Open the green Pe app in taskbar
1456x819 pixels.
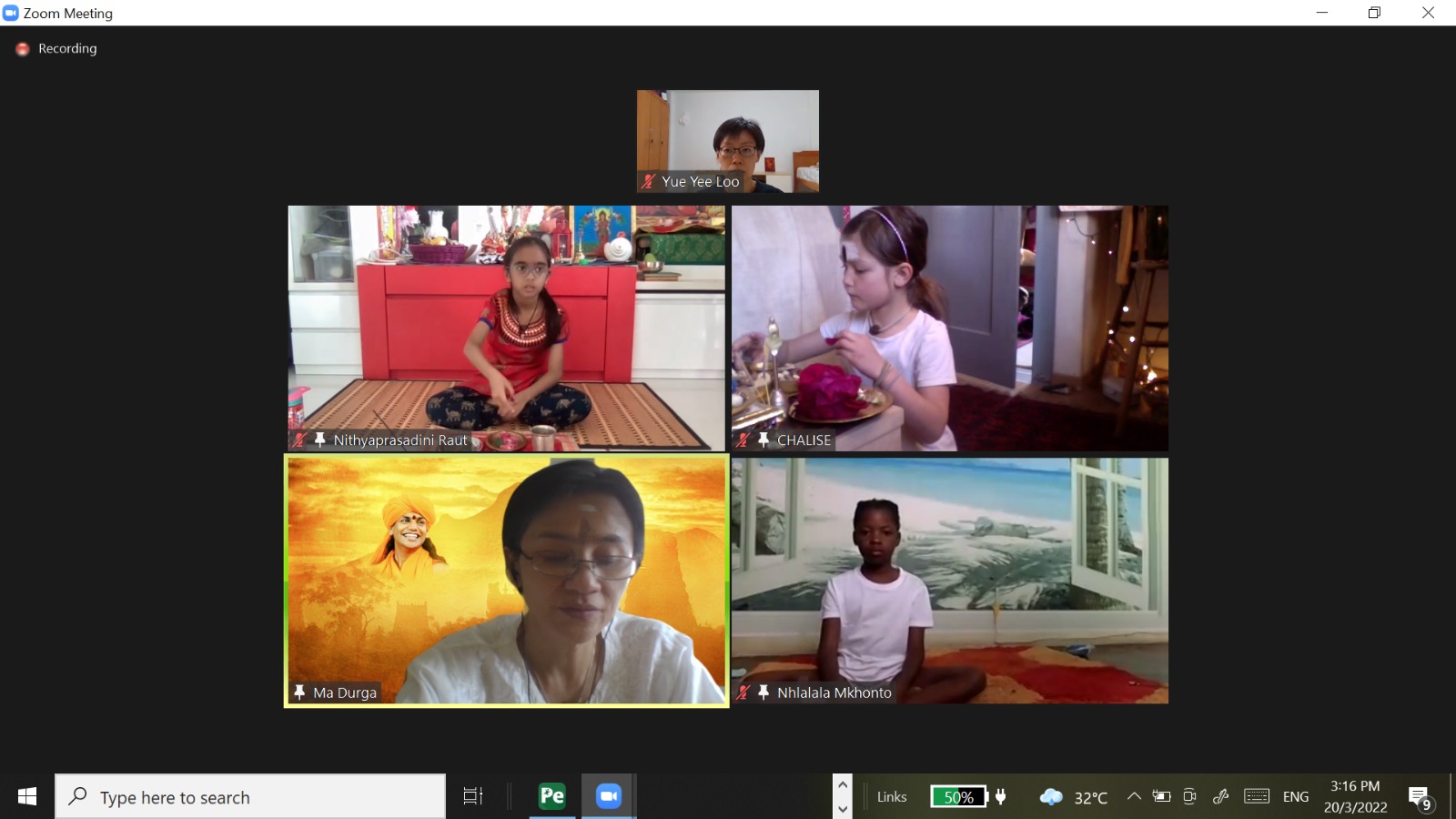coord(551,796)
